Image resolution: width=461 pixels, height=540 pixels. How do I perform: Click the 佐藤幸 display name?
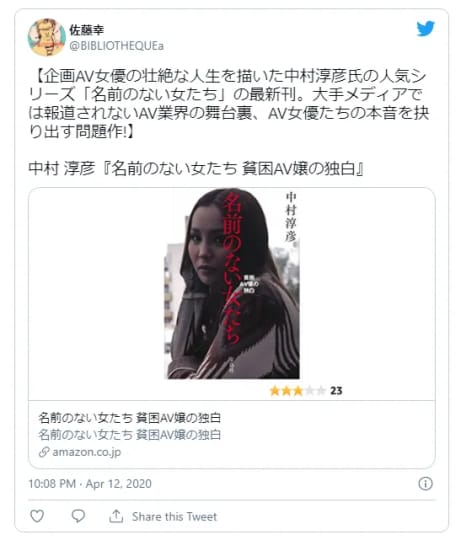86,30
